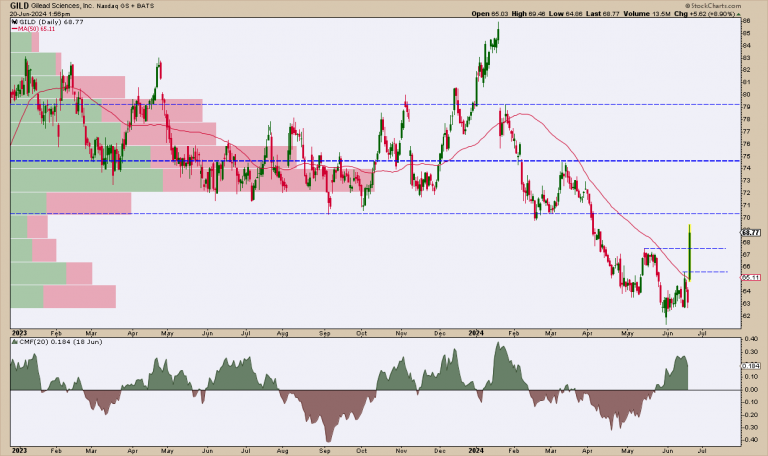
Task: Select the Gilead Sciences, Inc. company name
Action: coord(61,6)
